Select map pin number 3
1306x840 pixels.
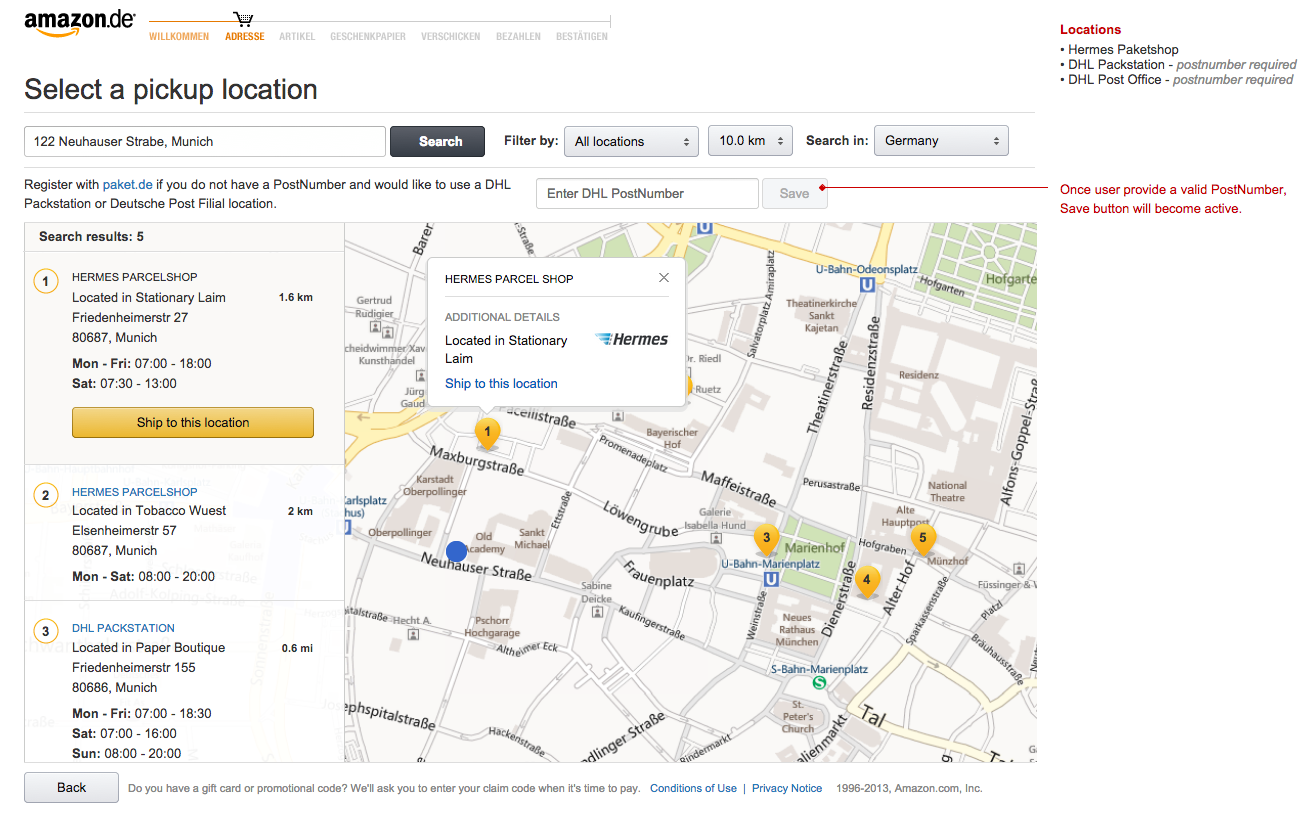pos(766,539)
